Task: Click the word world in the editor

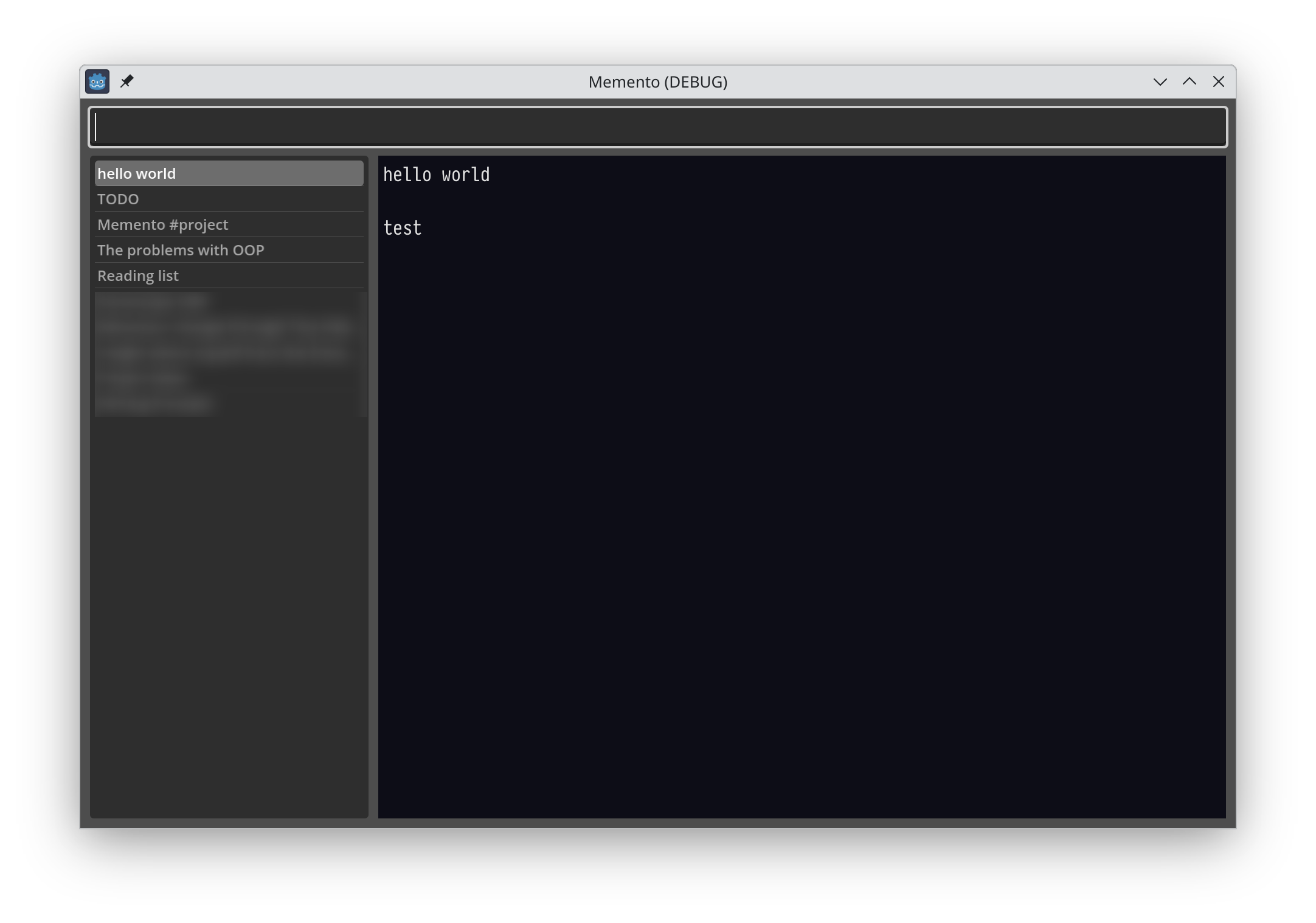Action: tap(465, 175)
